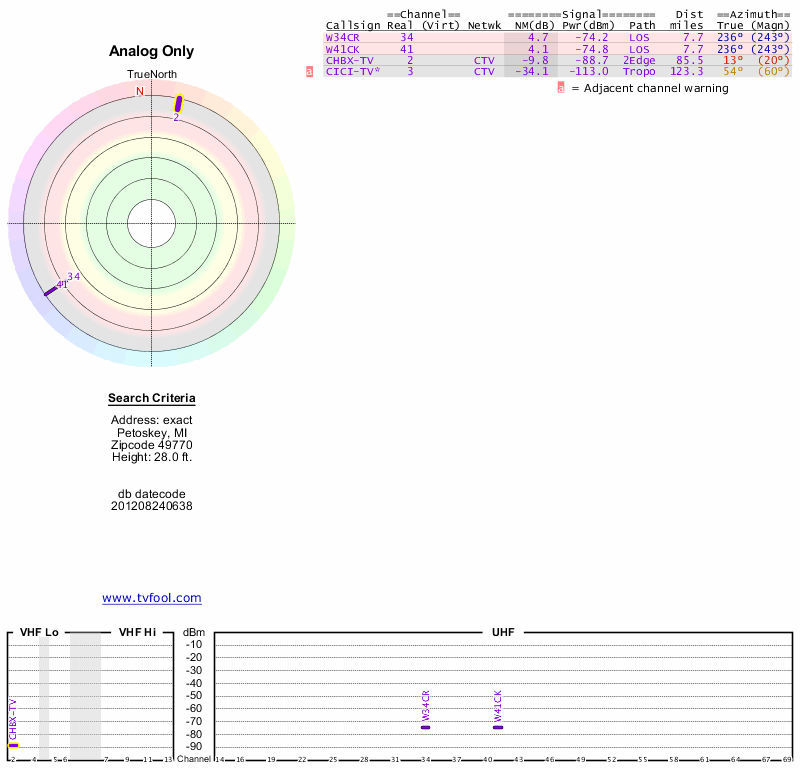
Task: Click the VHF Hi section label
Action: coord(137,633)
